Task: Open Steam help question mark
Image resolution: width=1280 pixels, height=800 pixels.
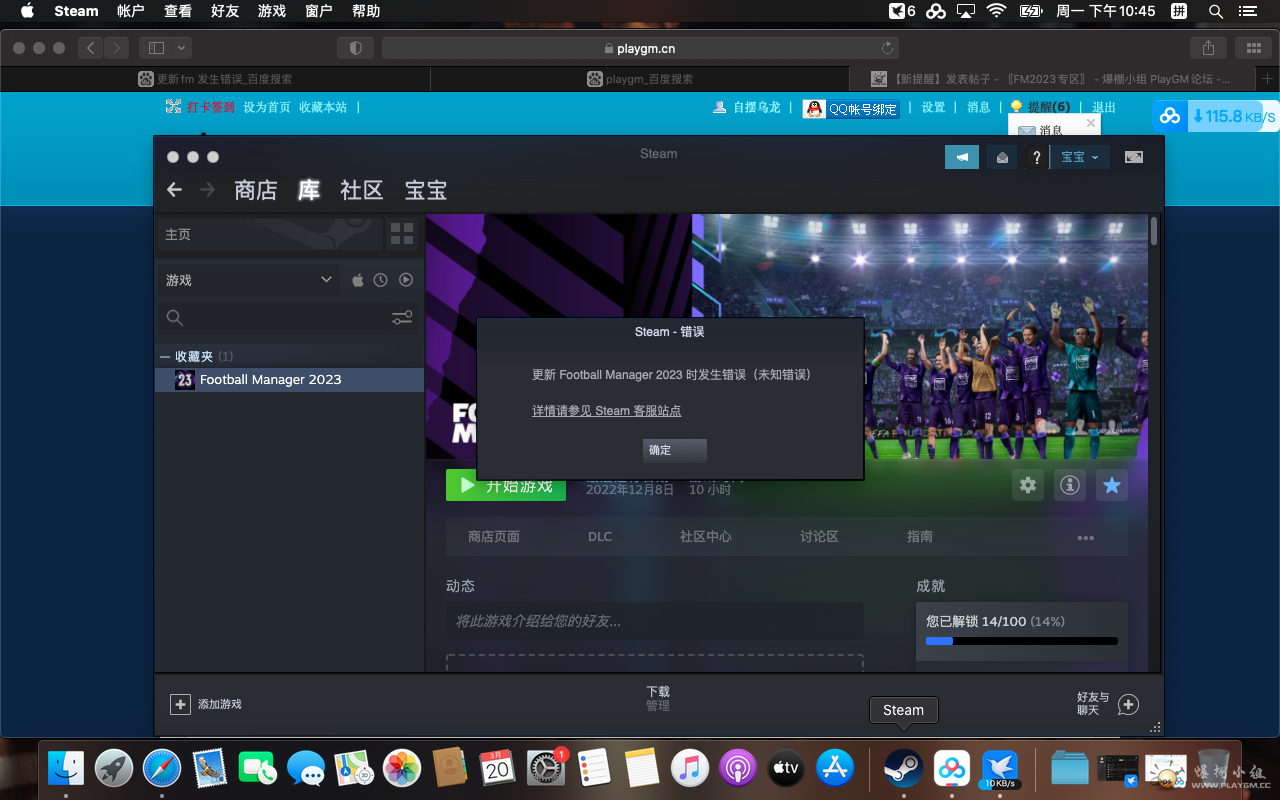Action: [1037, 157]
